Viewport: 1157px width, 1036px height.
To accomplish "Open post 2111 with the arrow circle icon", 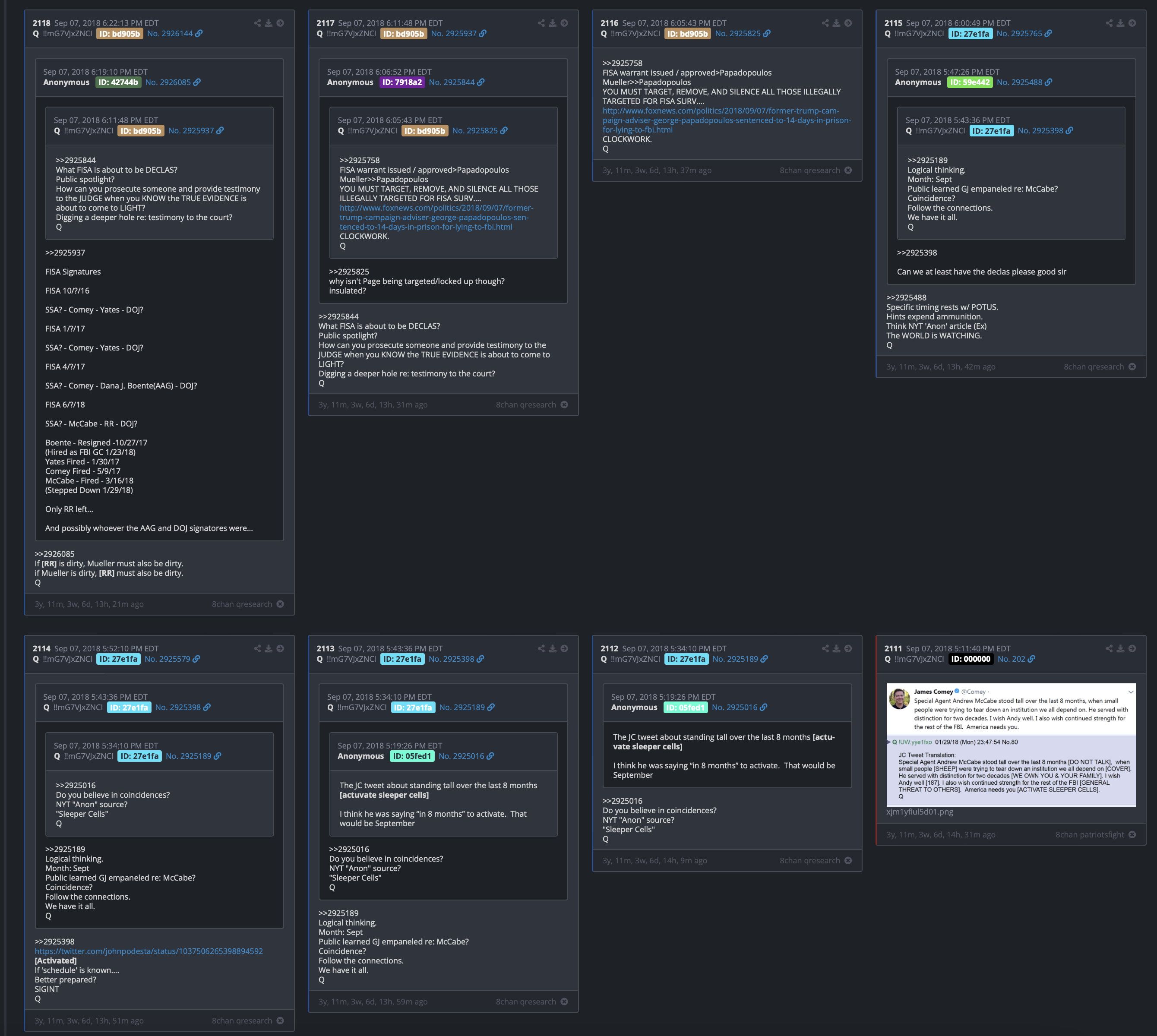I will click(1132, 648).
